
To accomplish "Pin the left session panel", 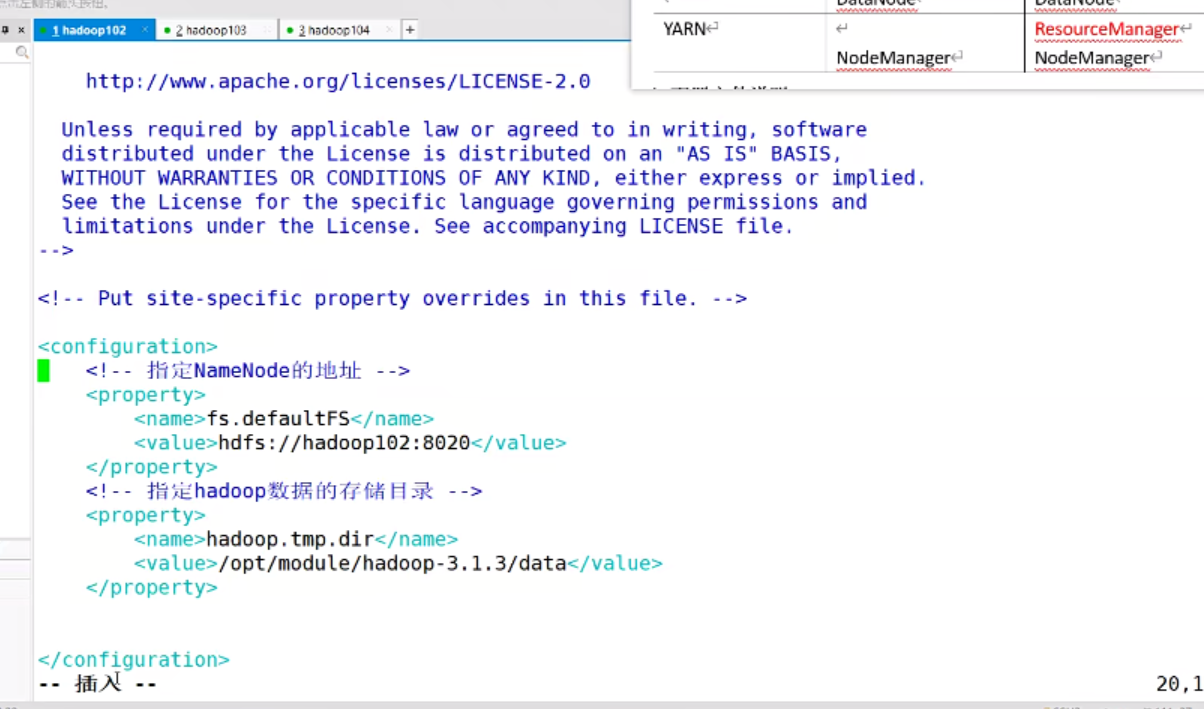I will pyautogui.click(x=6, y=30).
